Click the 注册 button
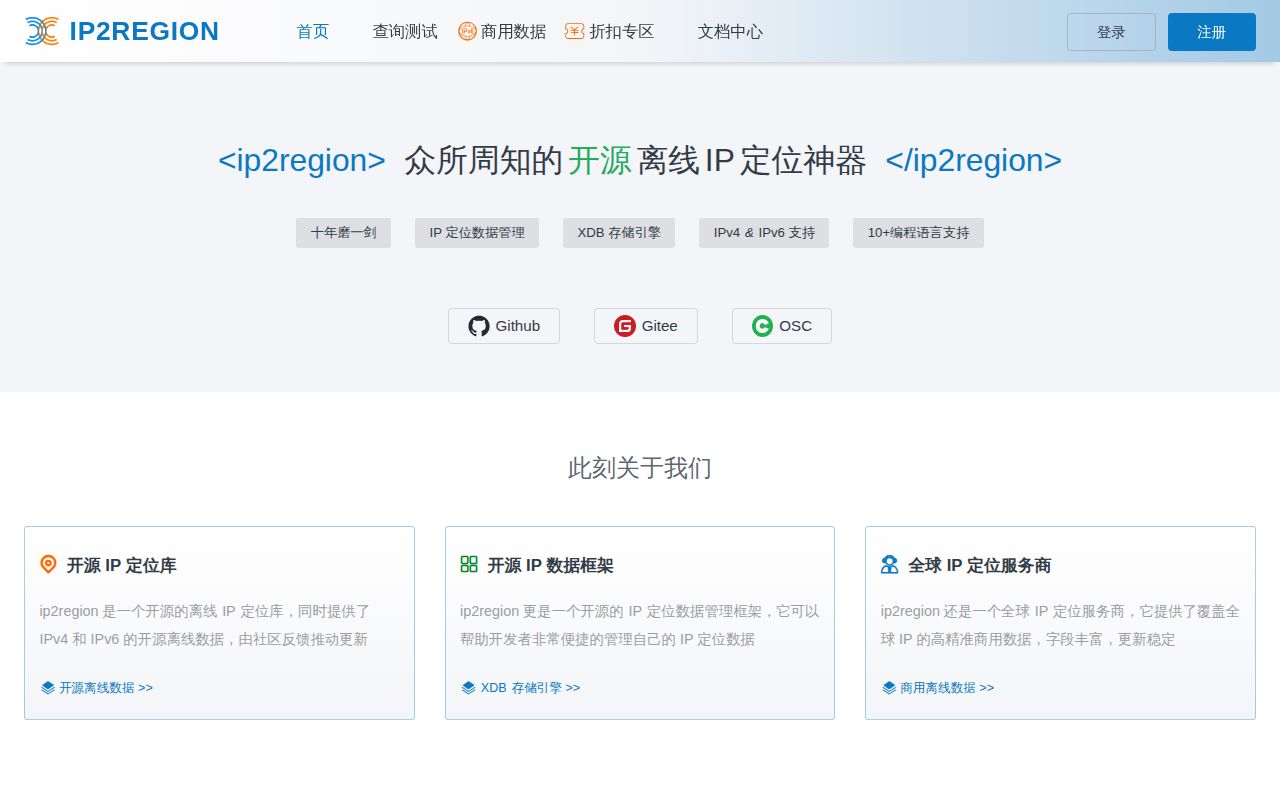This screenshot has width=1280, height=800. click(x=1212, y=32)
